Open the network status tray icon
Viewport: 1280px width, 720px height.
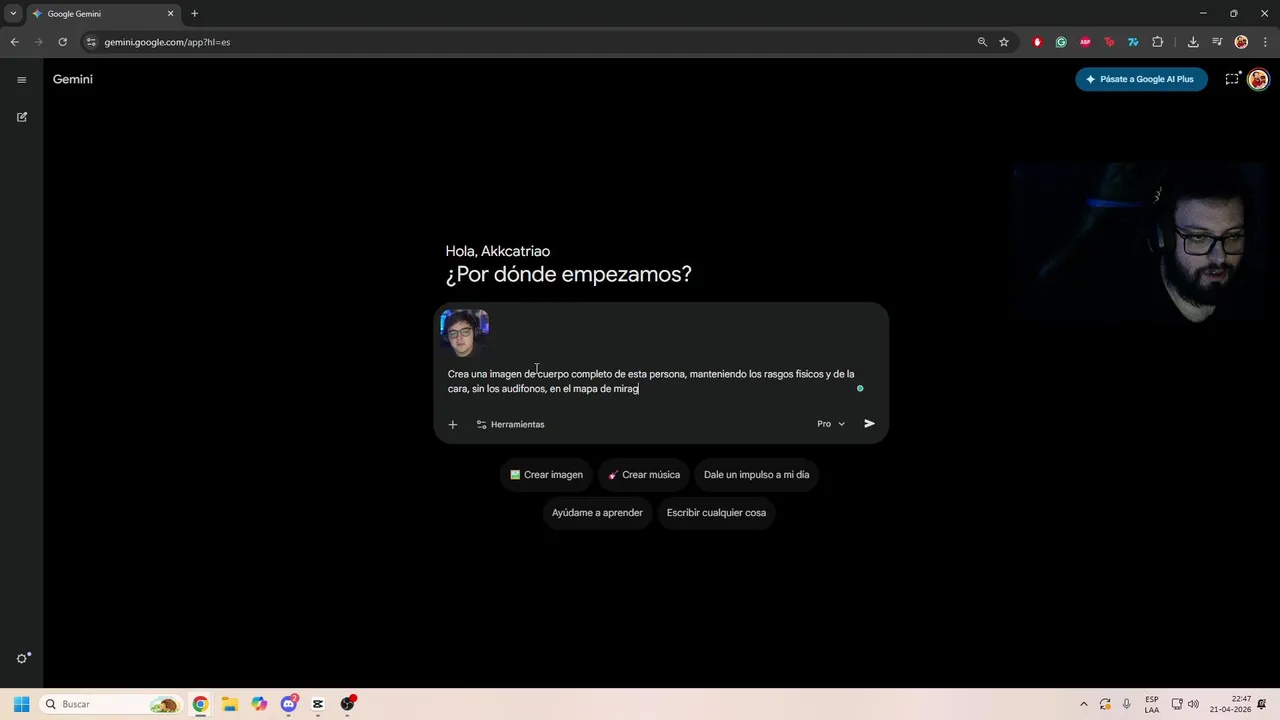[x=1177, y=704]
